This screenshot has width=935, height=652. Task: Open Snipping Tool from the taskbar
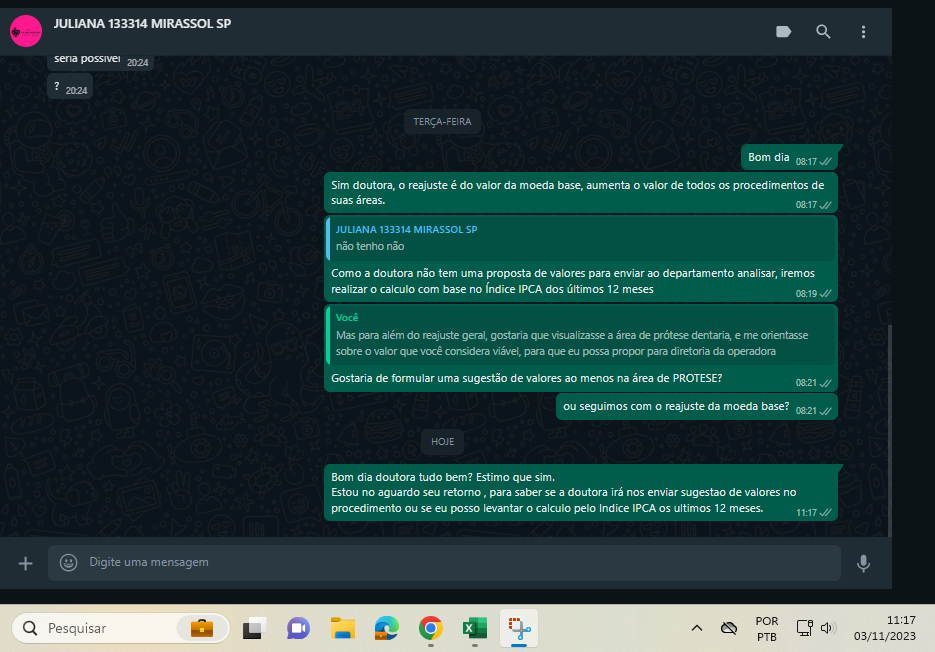[x=519, y=628]
